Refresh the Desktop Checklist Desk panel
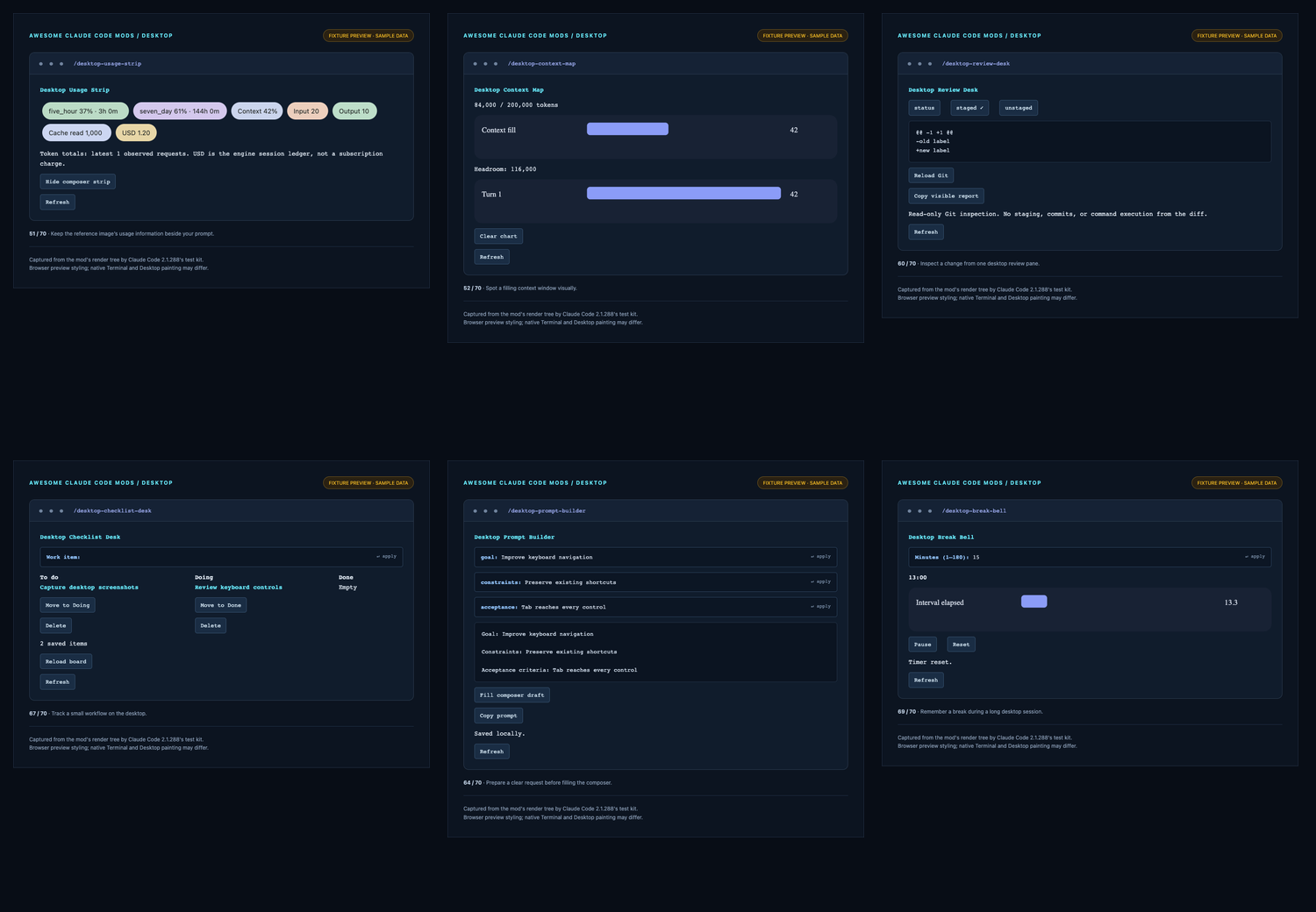 57,681
